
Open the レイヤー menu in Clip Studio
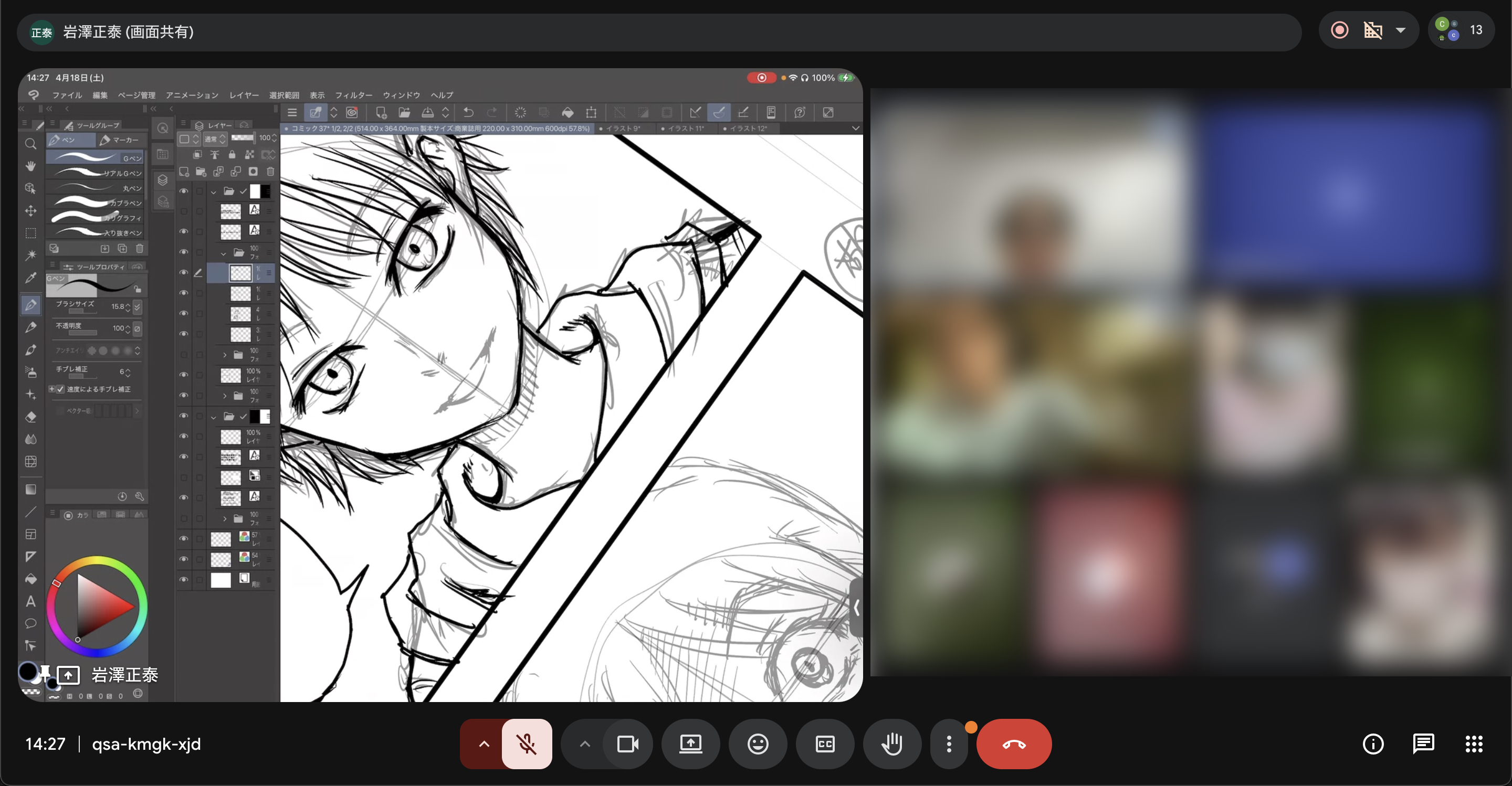244,95
